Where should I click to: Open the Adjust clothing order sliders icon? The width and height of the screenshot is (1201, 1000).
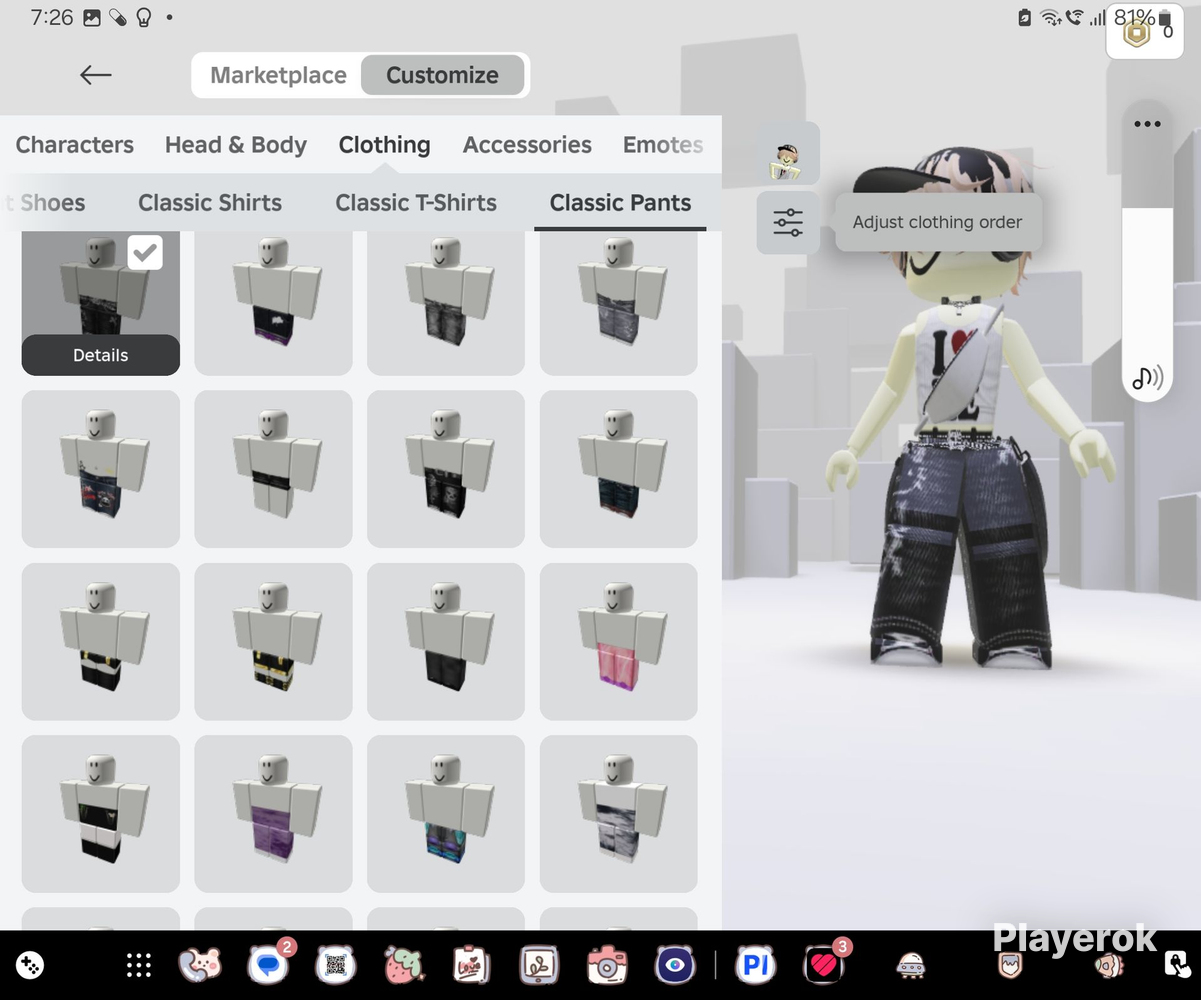pyautogui.click(x=788, y=222)
